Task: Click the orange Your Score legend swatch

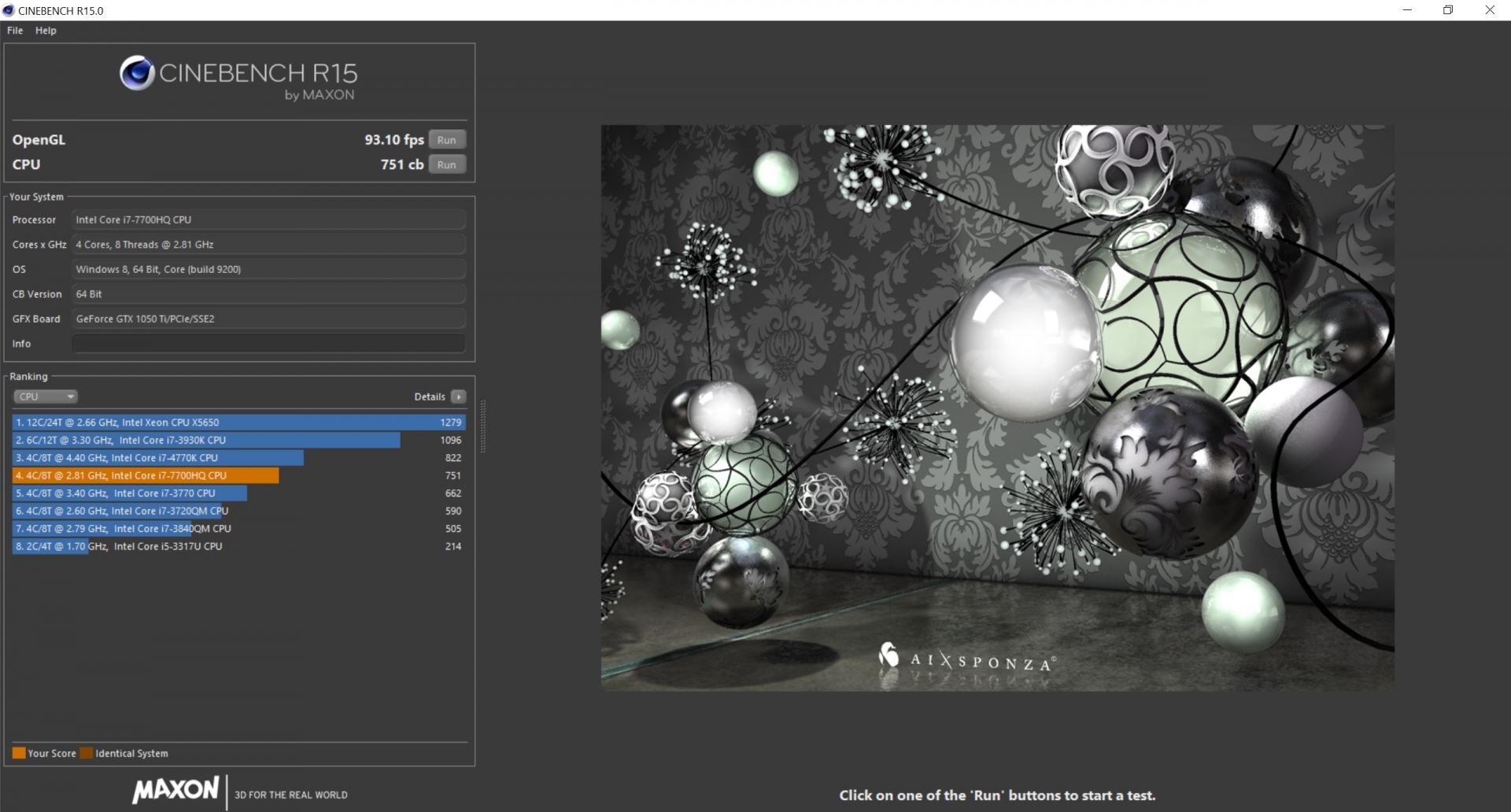Action: (19, 753)
